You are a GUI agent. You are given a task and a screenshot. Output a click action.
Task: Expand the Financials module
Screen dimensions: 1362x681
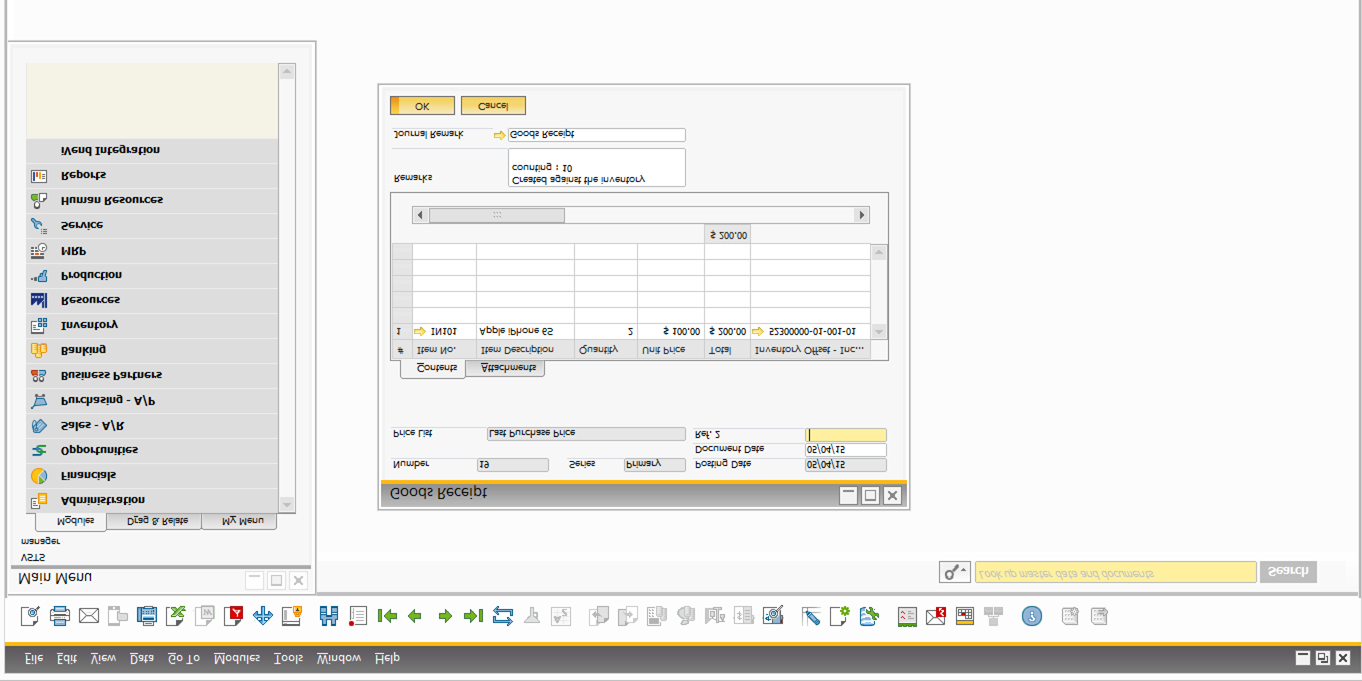click(x=152, y=476)
